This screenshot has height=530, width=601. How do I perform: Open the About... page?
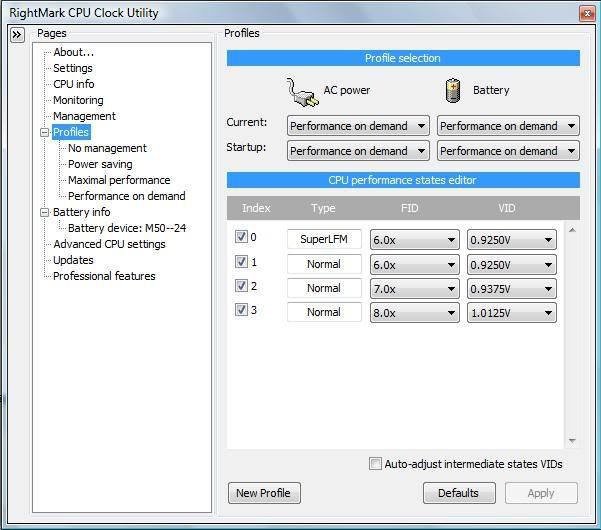pos(74,52)
